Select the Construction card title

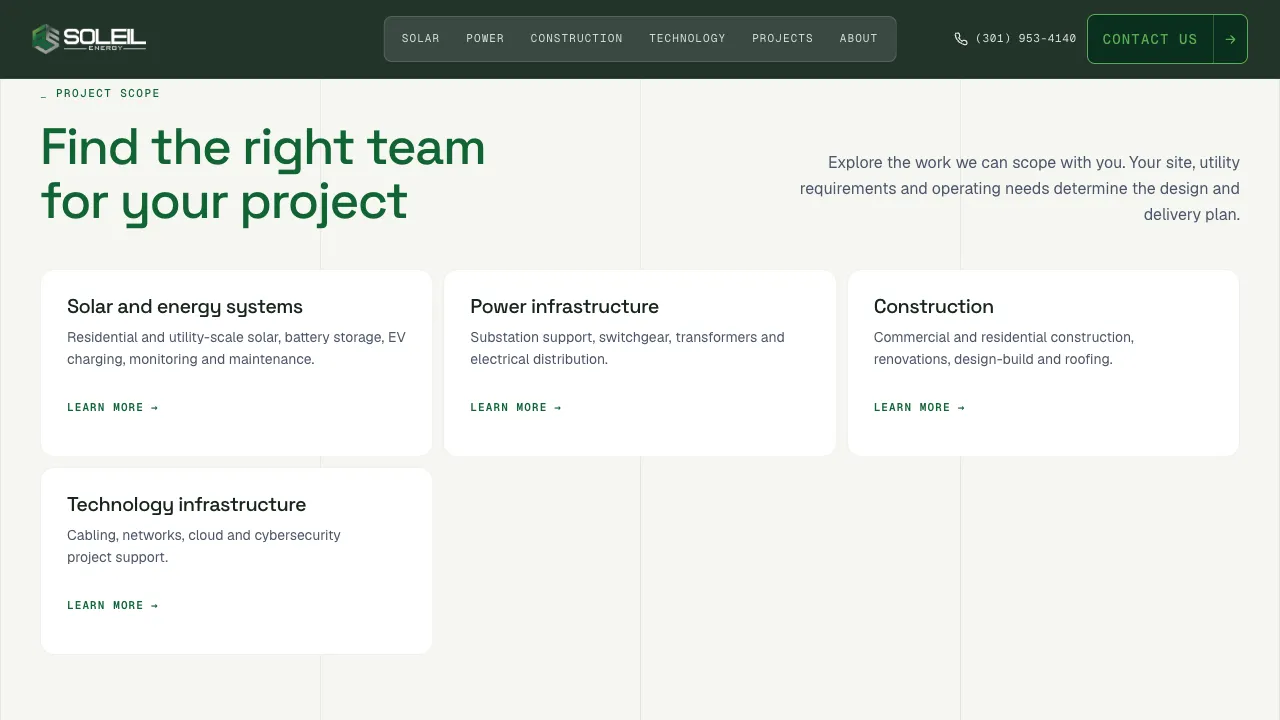(x=934, y=307)
